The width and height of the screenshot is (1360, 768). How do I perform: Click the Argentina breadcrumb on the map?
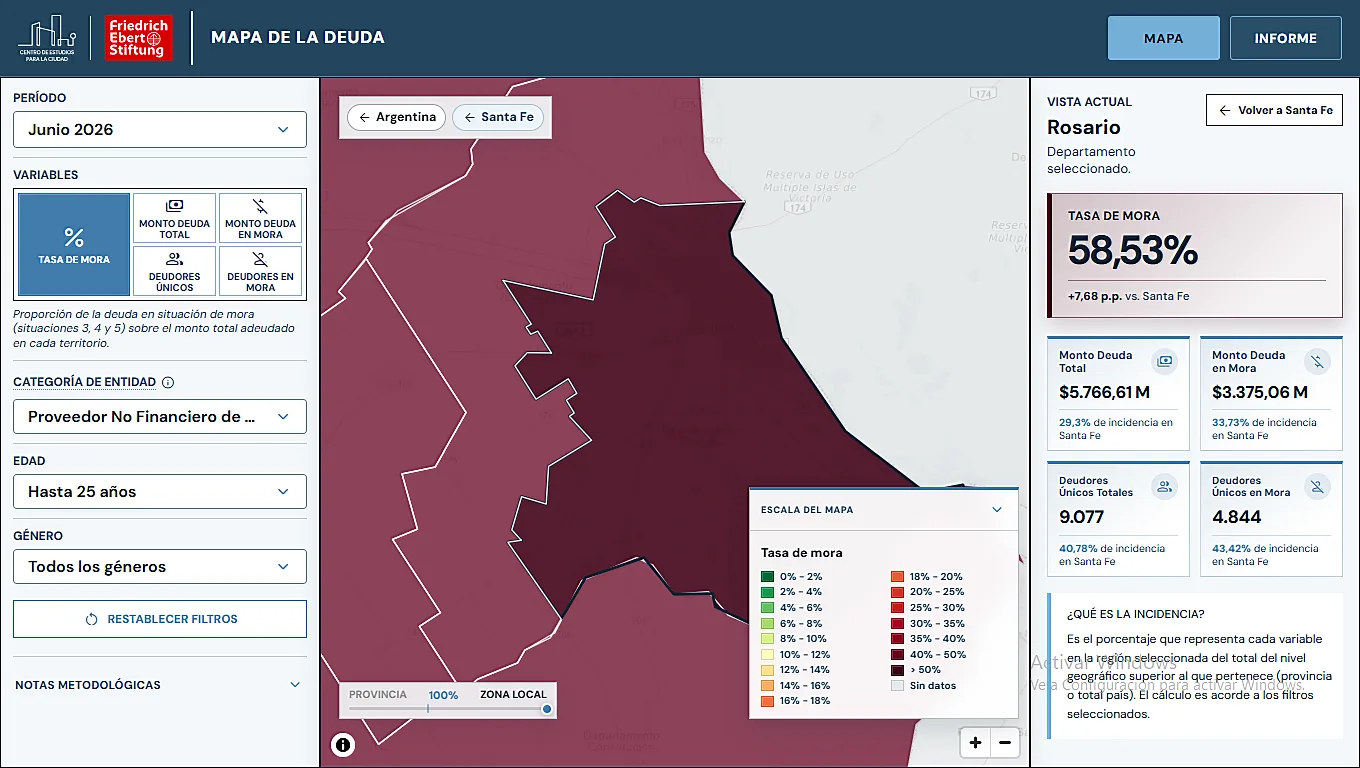coord(397,117)
